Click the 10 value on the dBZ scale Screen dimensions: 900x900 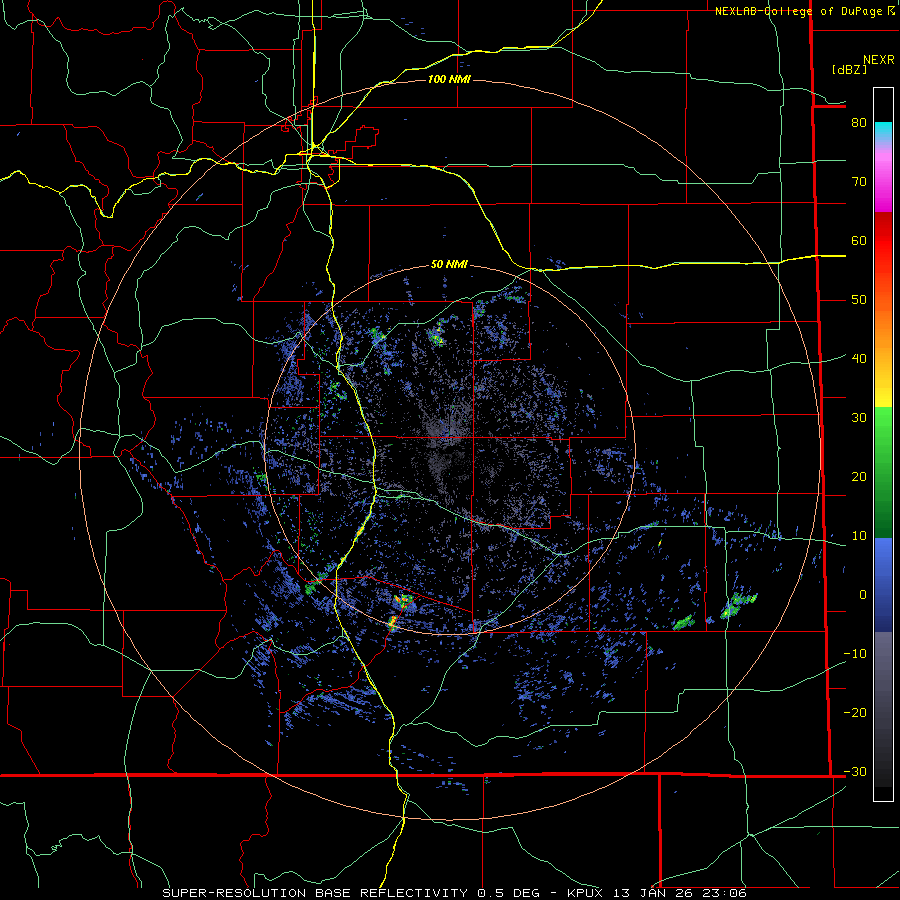859,536
